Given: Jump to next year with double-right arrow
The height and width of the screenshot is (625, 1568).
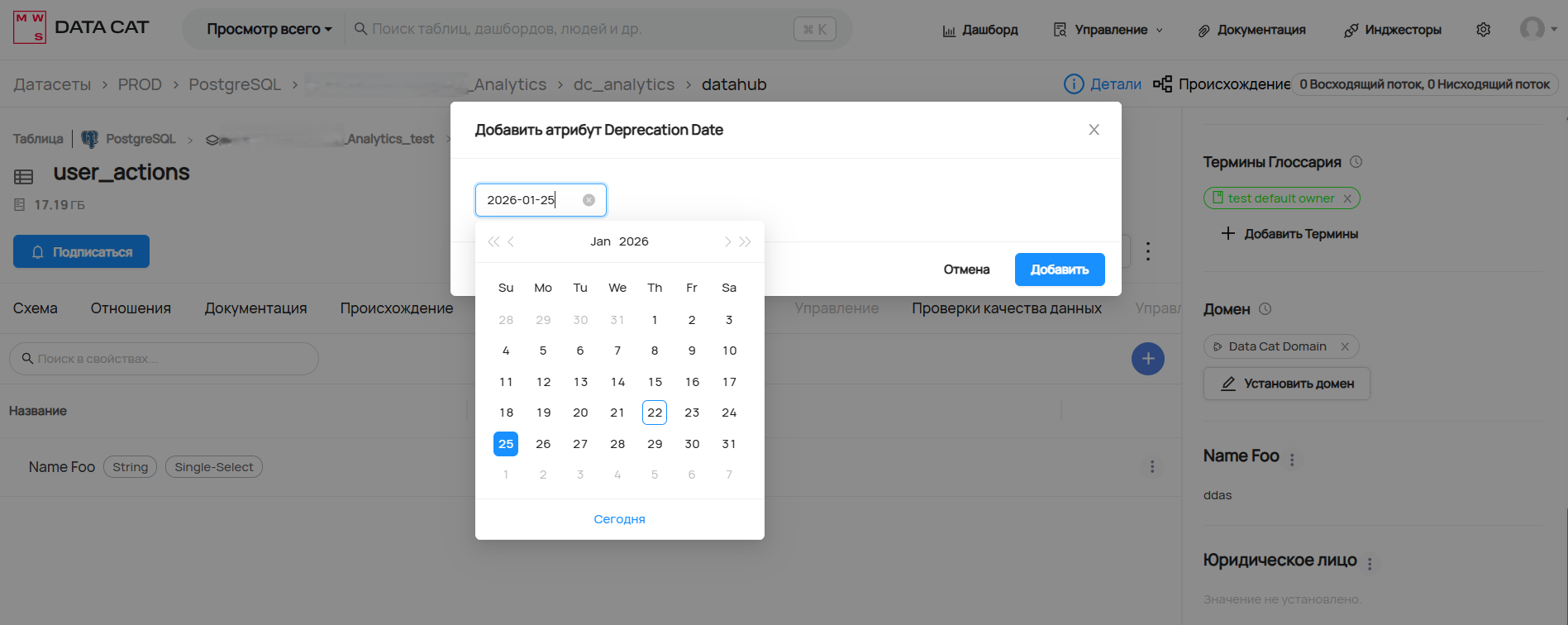Looking at the screenshot, I should tap(746, 241).
